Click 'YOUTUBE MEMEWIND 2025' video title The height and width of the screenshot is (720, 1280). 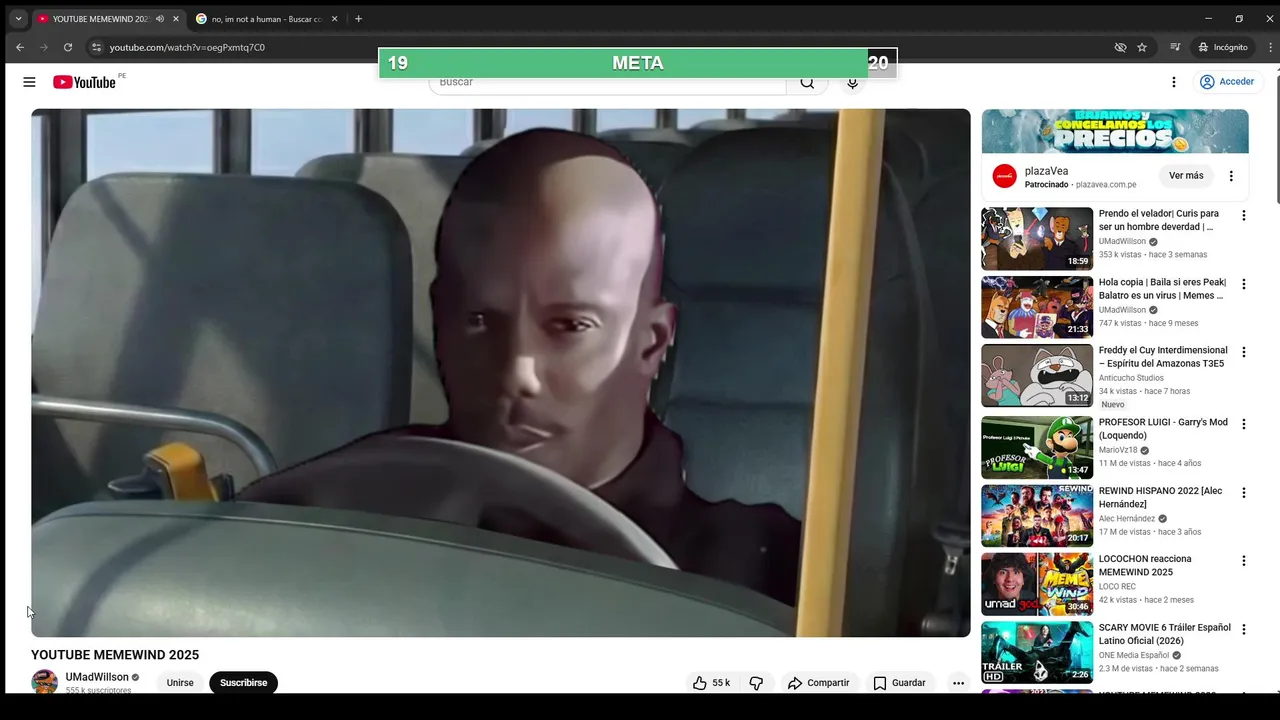click(115, 655)
